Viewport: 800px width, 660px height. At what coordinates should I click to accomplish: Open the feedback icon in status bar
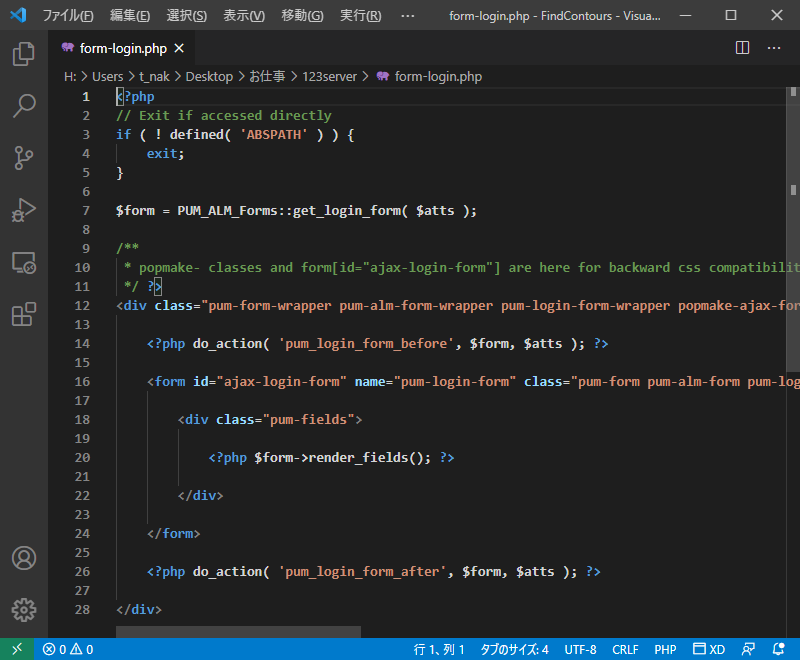[x=748, y=649]
